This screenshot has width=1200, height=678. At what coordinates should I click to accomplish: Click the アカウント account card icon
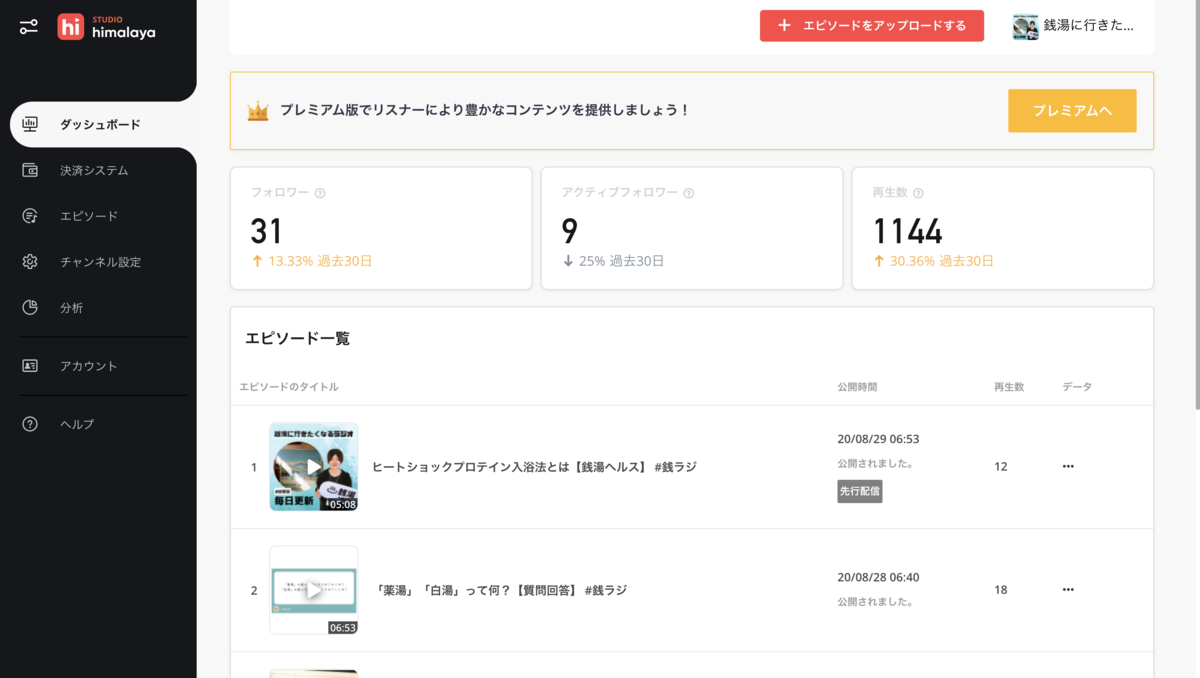(31, 366)
